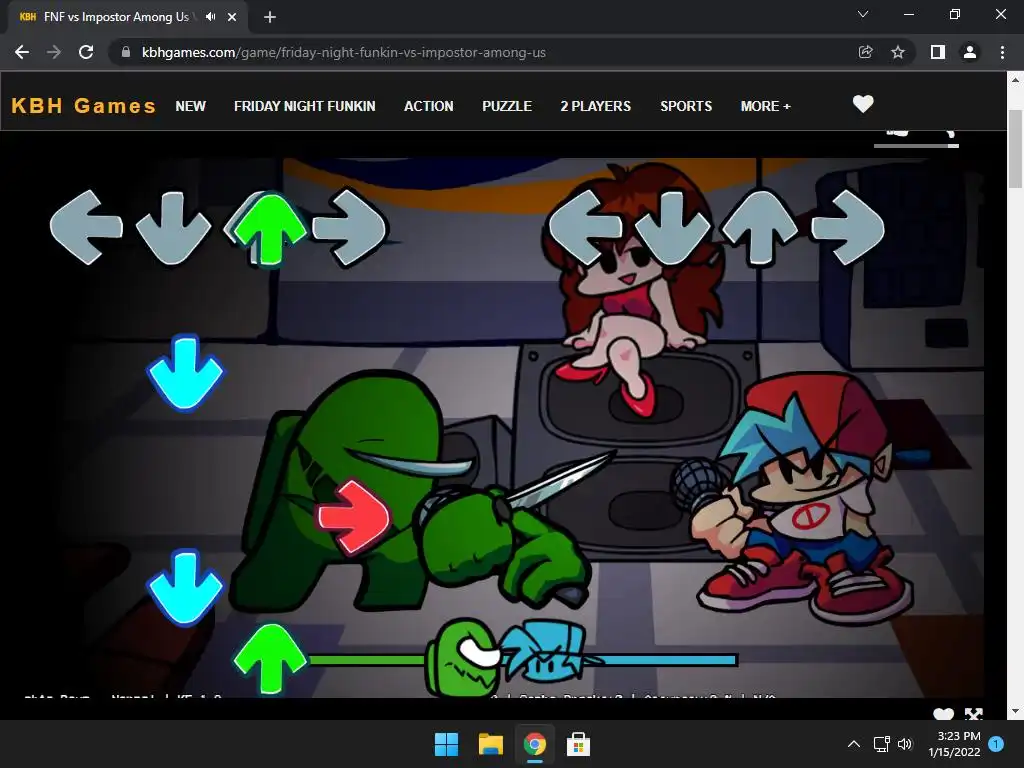Image resolution: width=1024 pixels, height=768 pixels.
Task: Show hidden system tray icons
Action: click(854, 744)
